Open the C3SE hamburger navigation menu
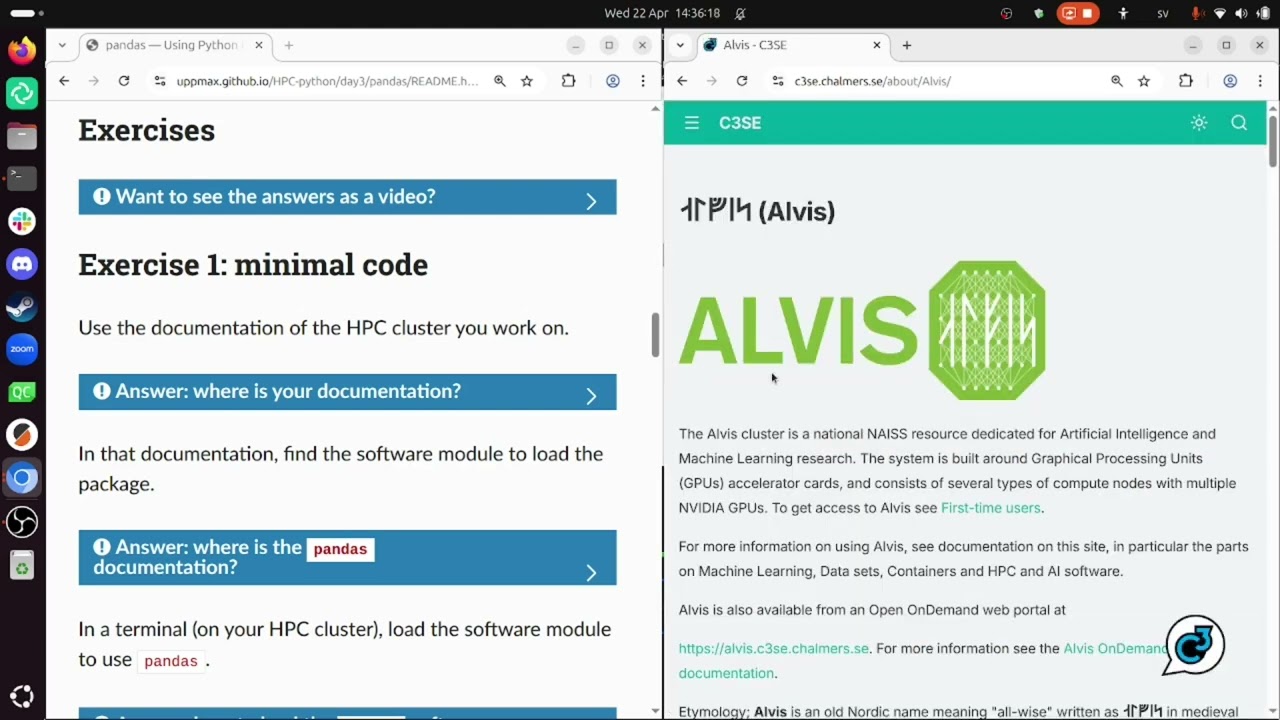This screenshot has width=1280, height=720. pyautogui.click(x=692, y=123)
